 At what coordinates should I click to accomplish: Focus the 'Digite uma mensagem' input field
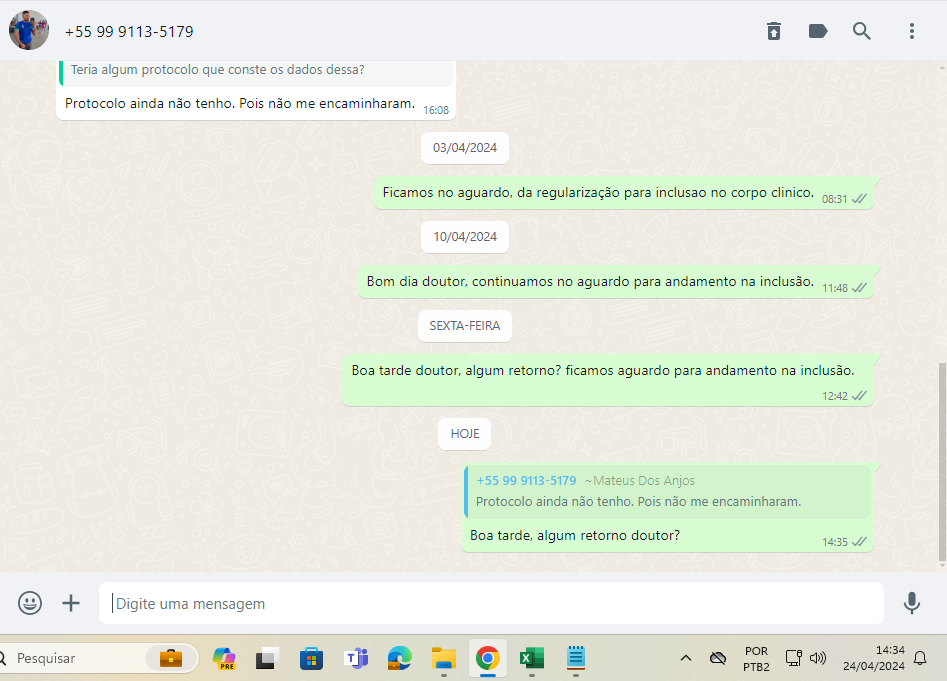[x=491, y=603]
